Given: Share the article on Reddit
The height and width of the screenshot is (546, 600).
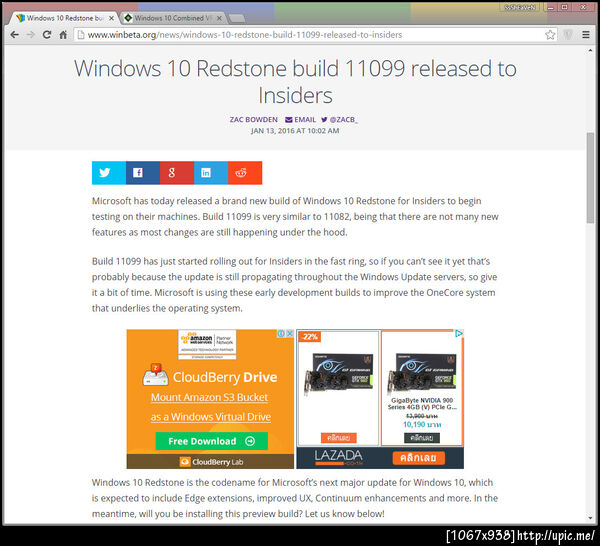Looking at the screenshot, I should point(245,173).
